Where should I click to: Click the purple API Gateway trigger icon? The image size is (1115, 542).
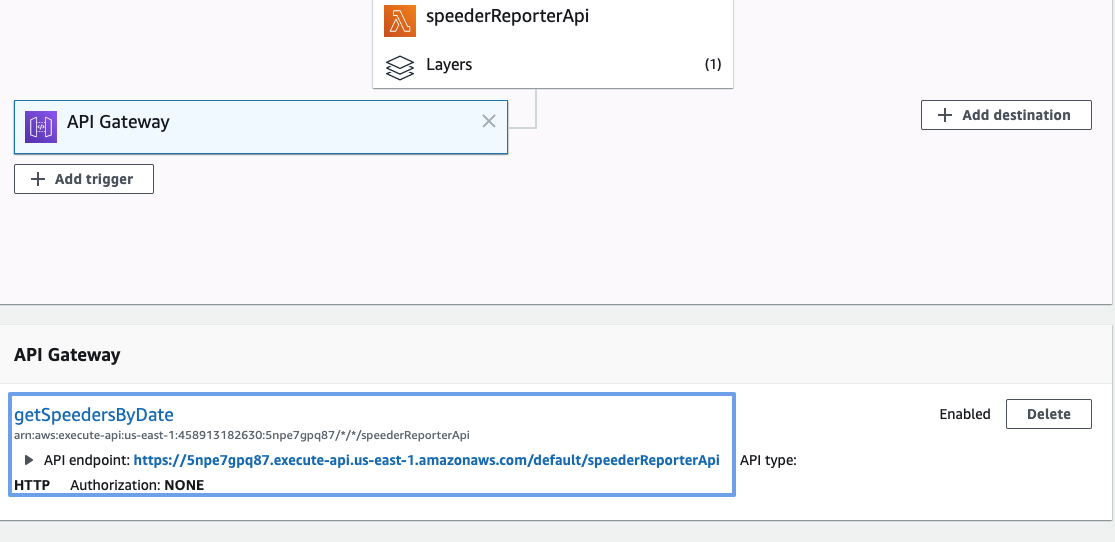tap(41, 127)
